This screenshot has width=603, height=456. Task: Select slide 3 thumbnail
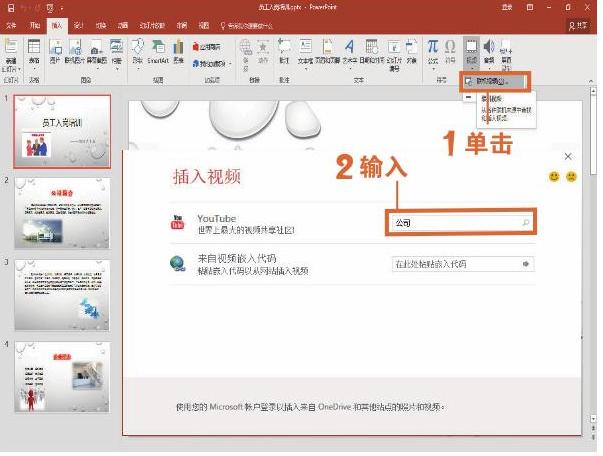pos(62,295)
